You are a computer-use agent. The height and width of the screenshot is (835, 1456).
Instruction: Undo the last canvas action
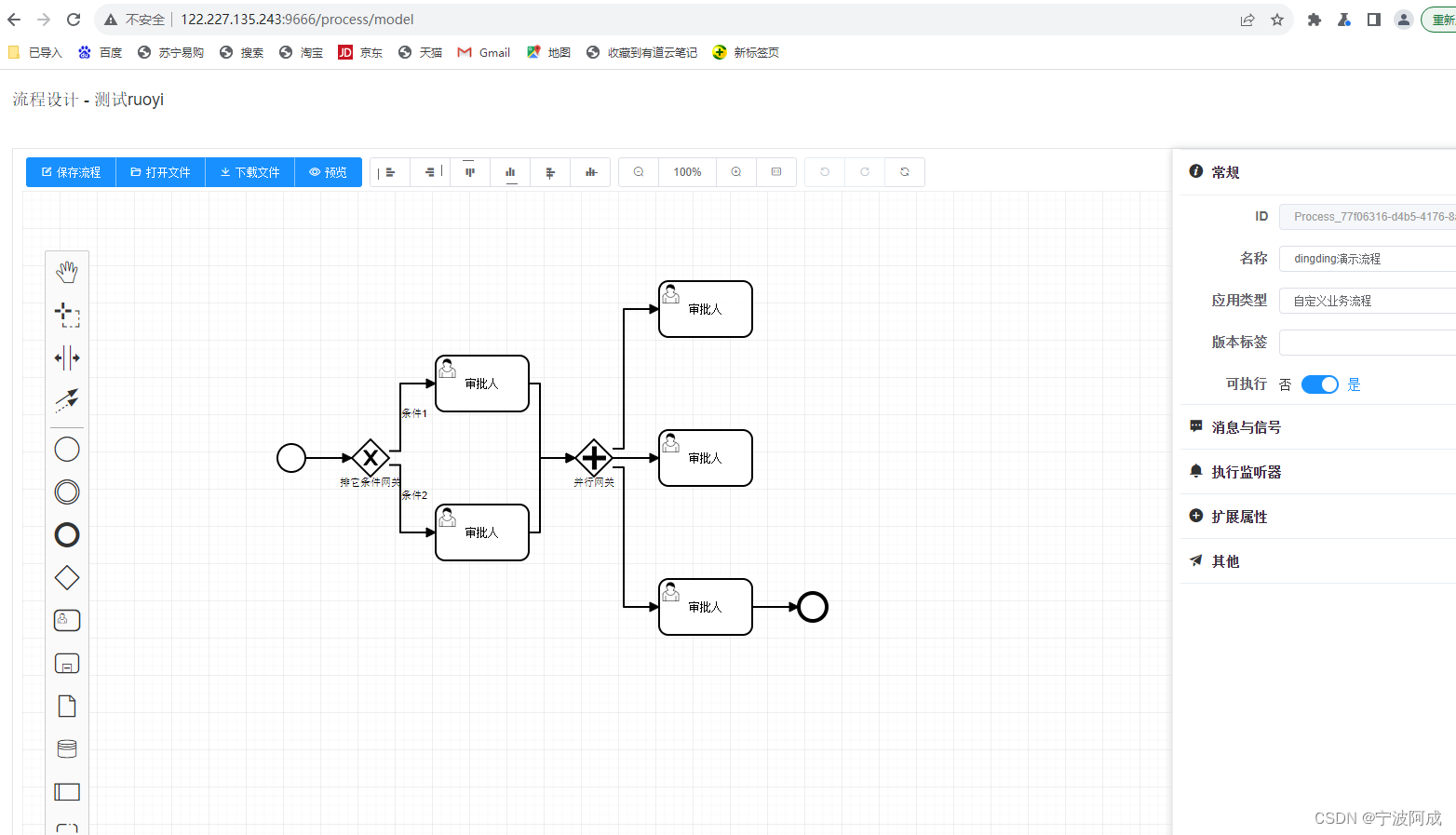point(825,172)
